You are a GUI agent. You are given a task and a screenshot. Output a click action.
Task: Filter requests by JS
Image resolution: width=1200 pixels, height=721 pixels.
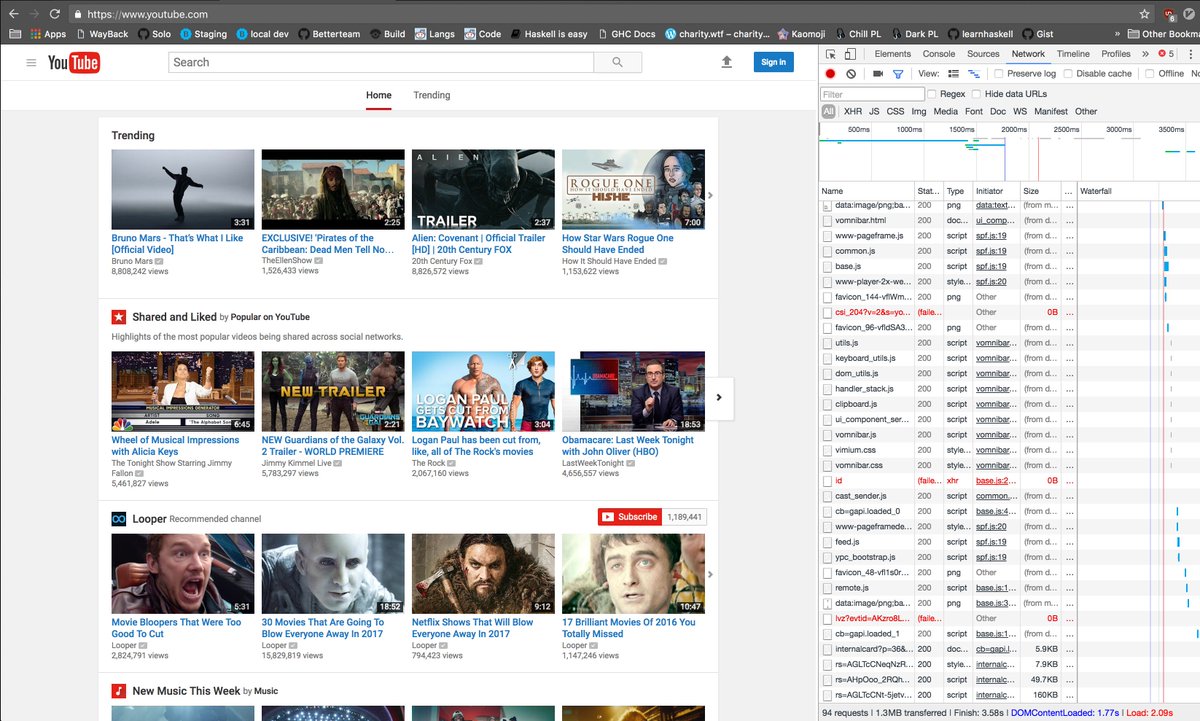874,112
